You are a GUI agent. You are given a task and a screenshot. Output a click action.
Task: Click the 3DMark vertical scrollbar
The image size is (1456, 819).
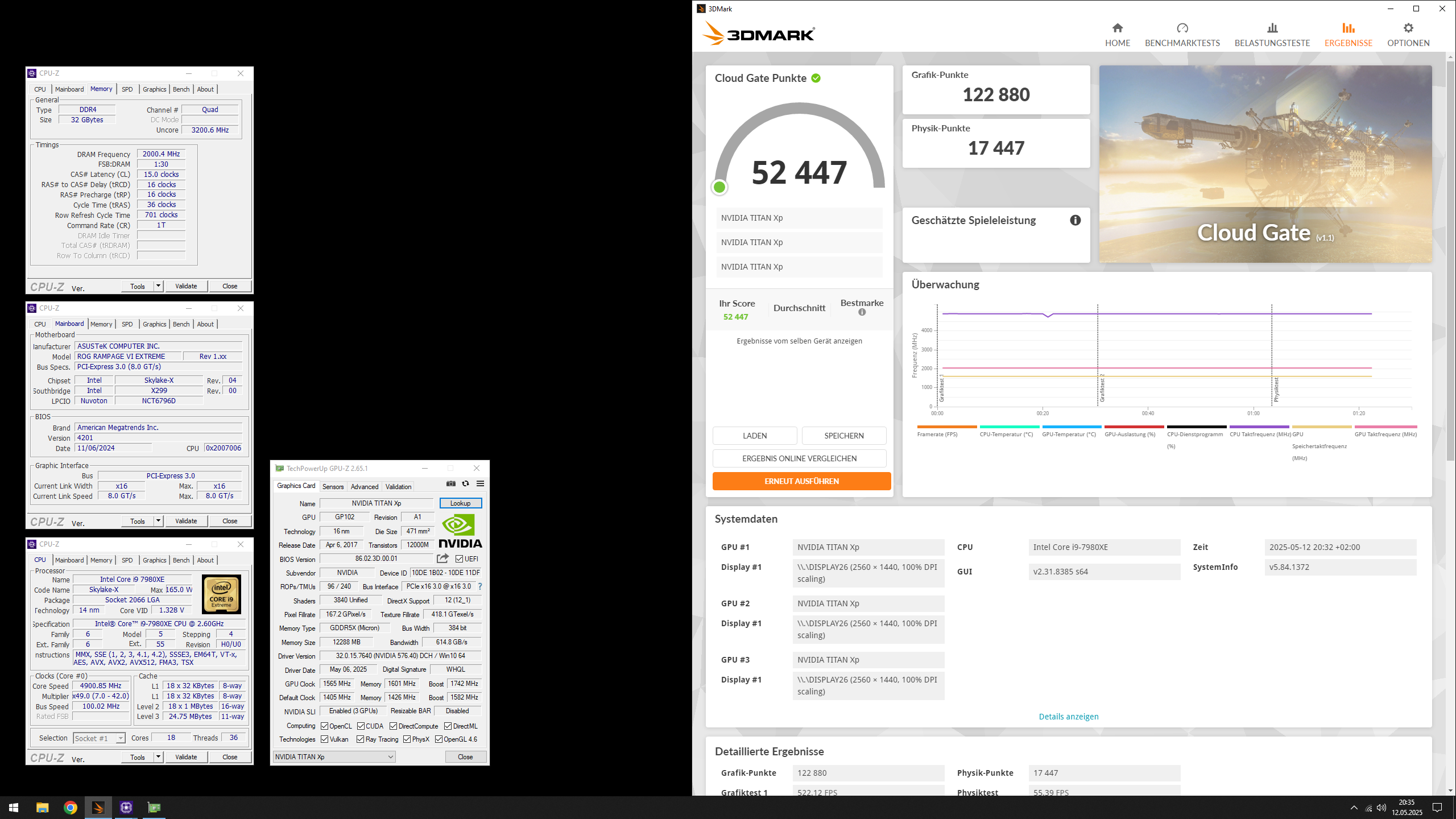coord(1450,262)
